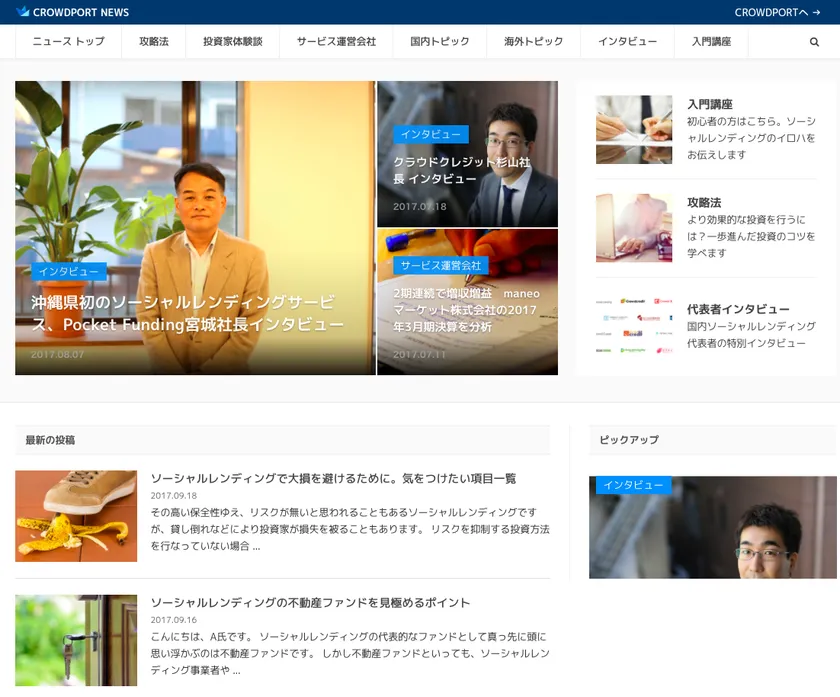The height and width of the screenshot is (697, 840).
Task: Click the CROWDPORT NEWS bird logo icon
Action: pos(22,11)
